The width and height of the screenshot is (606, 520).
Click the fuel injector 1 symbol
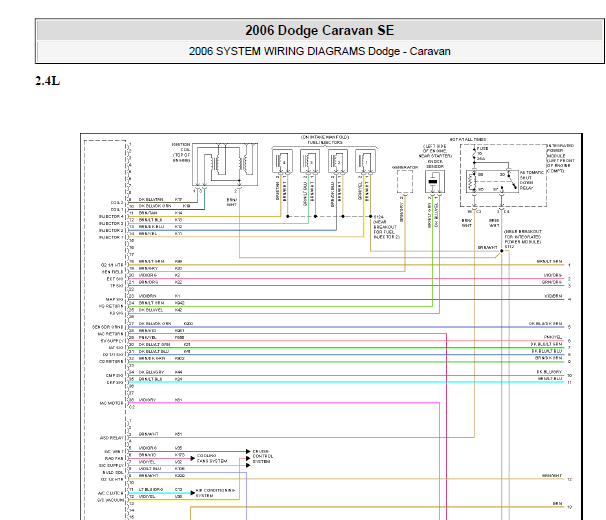(365, 162)
